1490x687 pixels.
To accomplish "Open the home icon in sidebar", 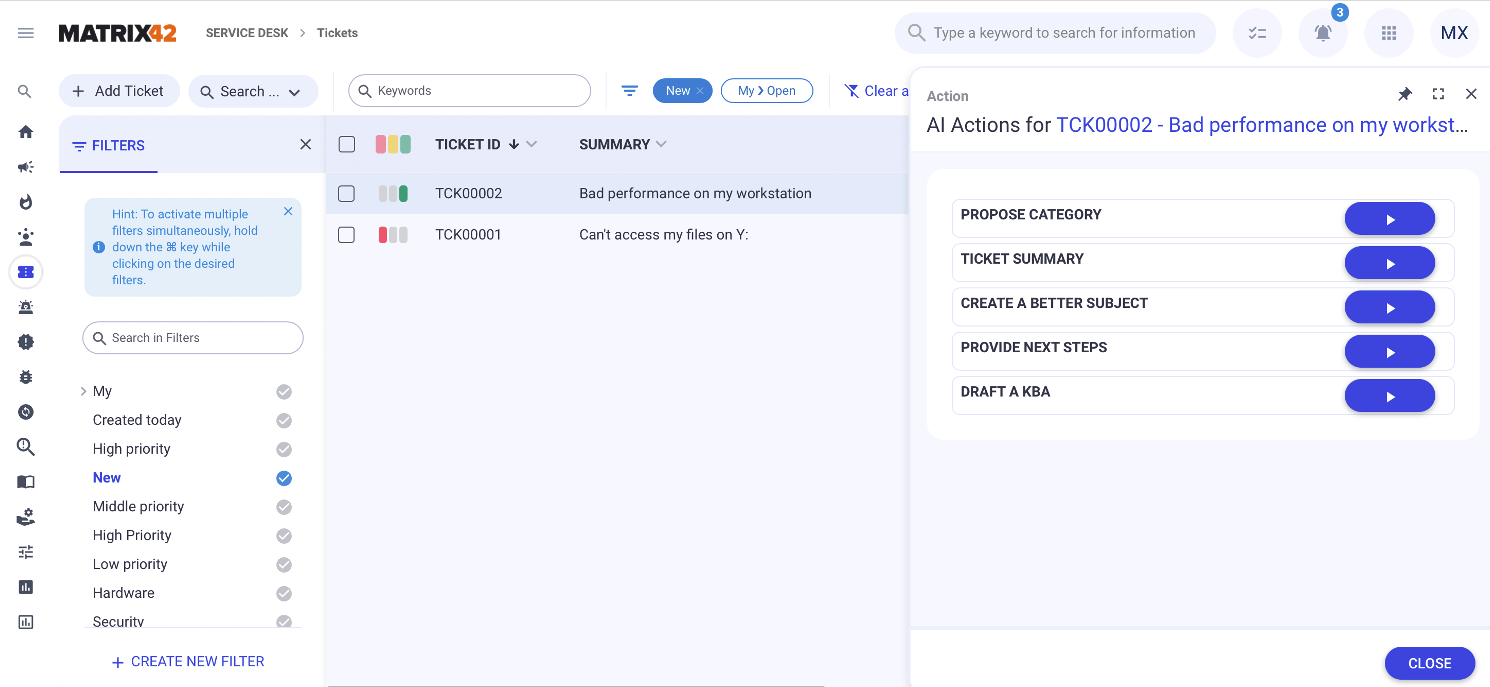I will [x=26, y=132].
